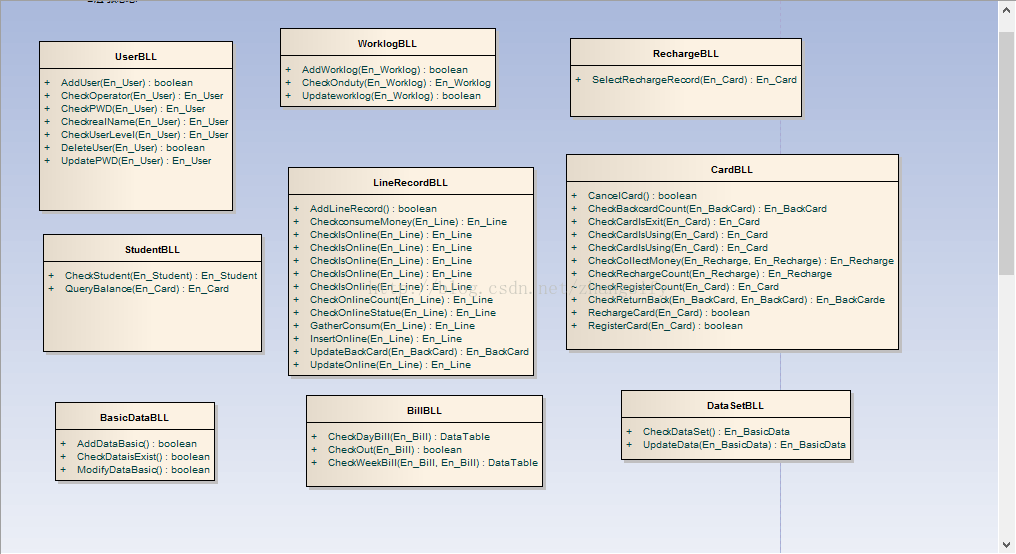Click CheckDataisExist() : boolean

click(143, 457)
